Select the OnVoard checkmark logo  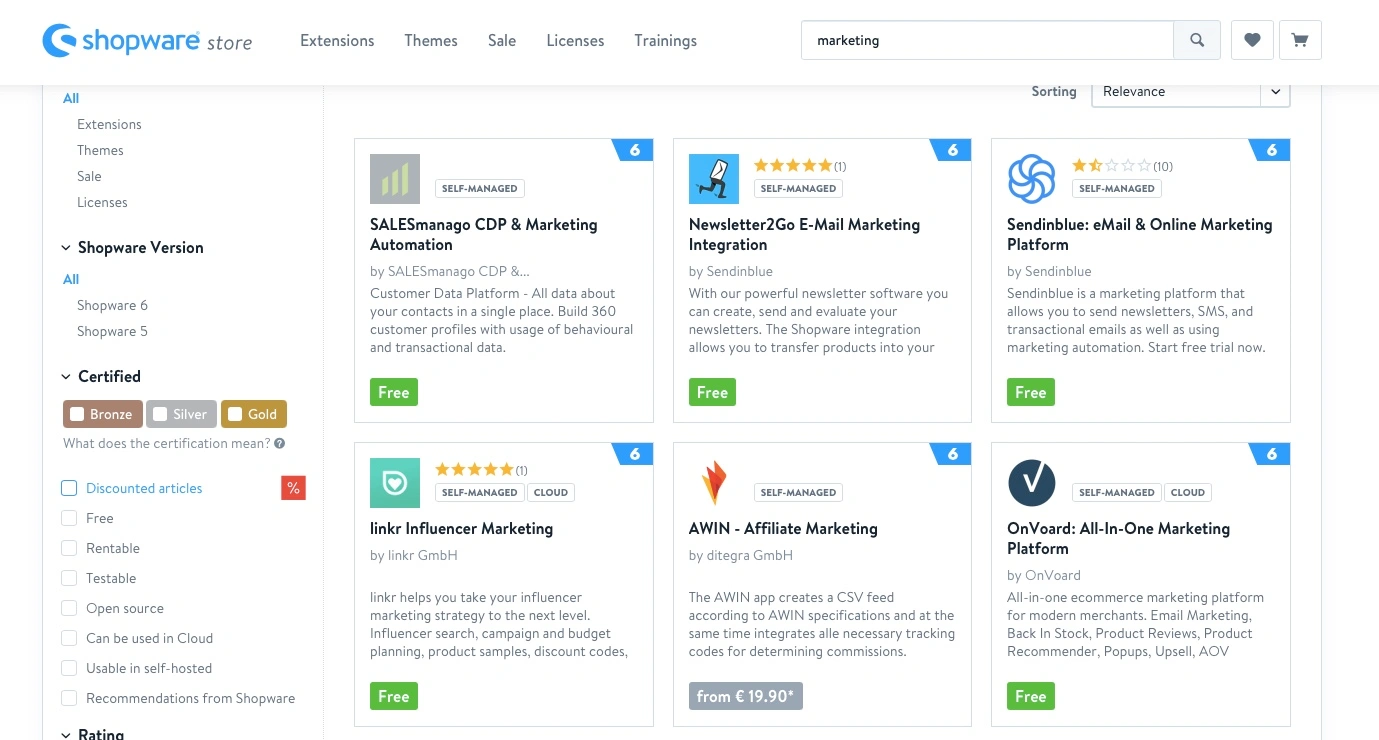click(x=1031, y=483)
